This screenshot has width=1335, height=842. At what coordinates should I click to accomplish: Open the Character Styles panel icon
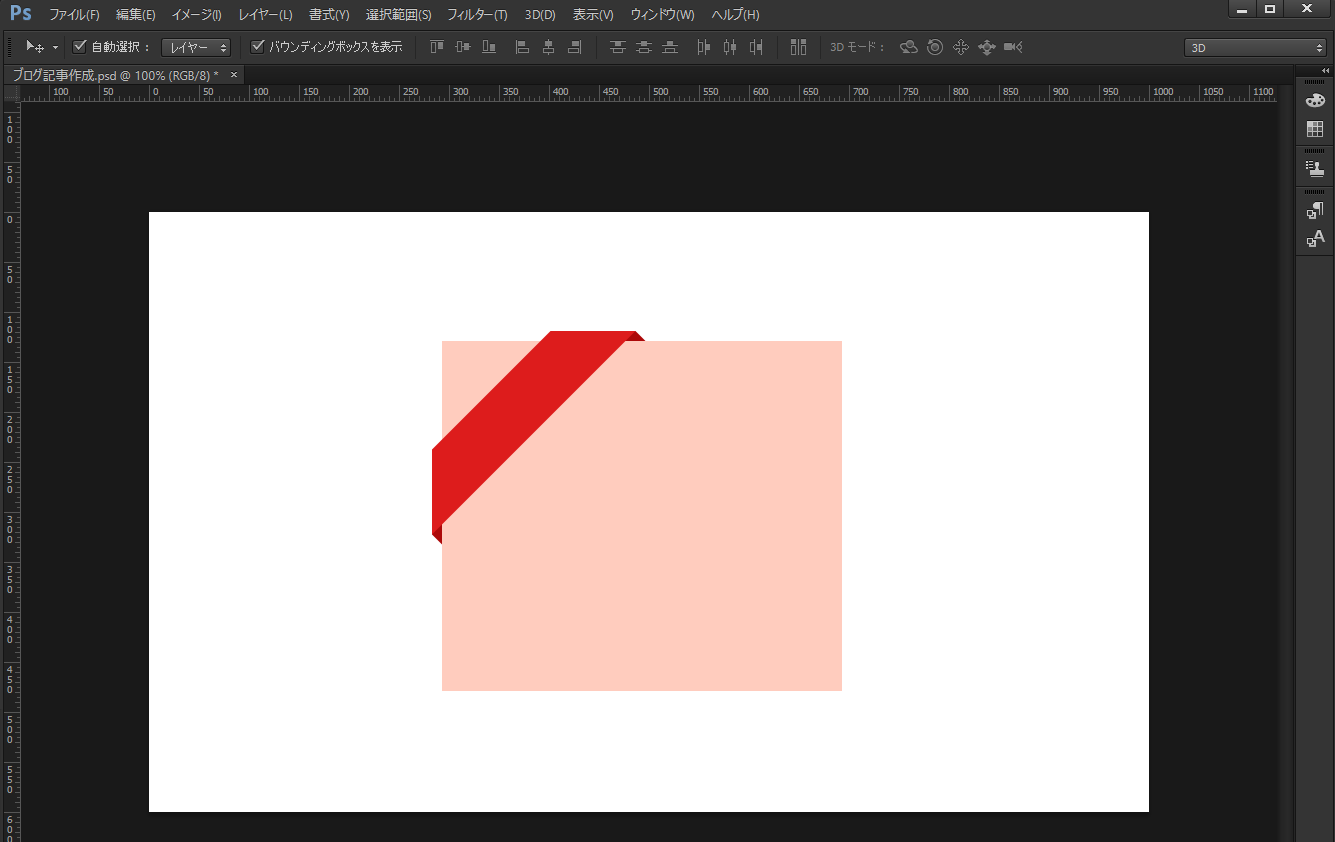[1315, 239]
